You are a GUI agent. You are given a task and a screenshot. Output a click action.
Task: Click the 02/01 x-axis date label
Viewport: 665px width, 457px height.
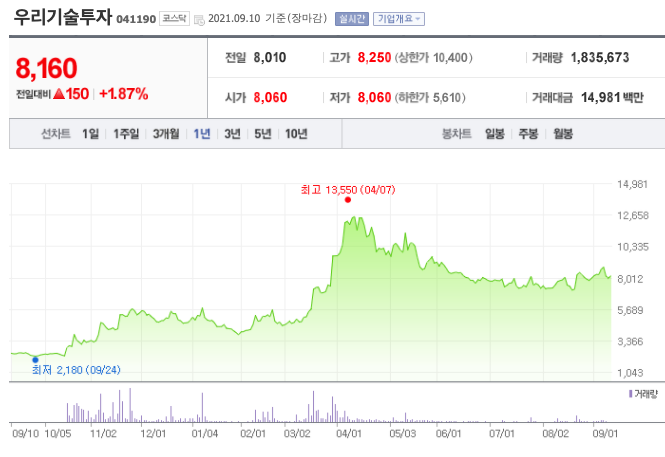pos(253,434)
